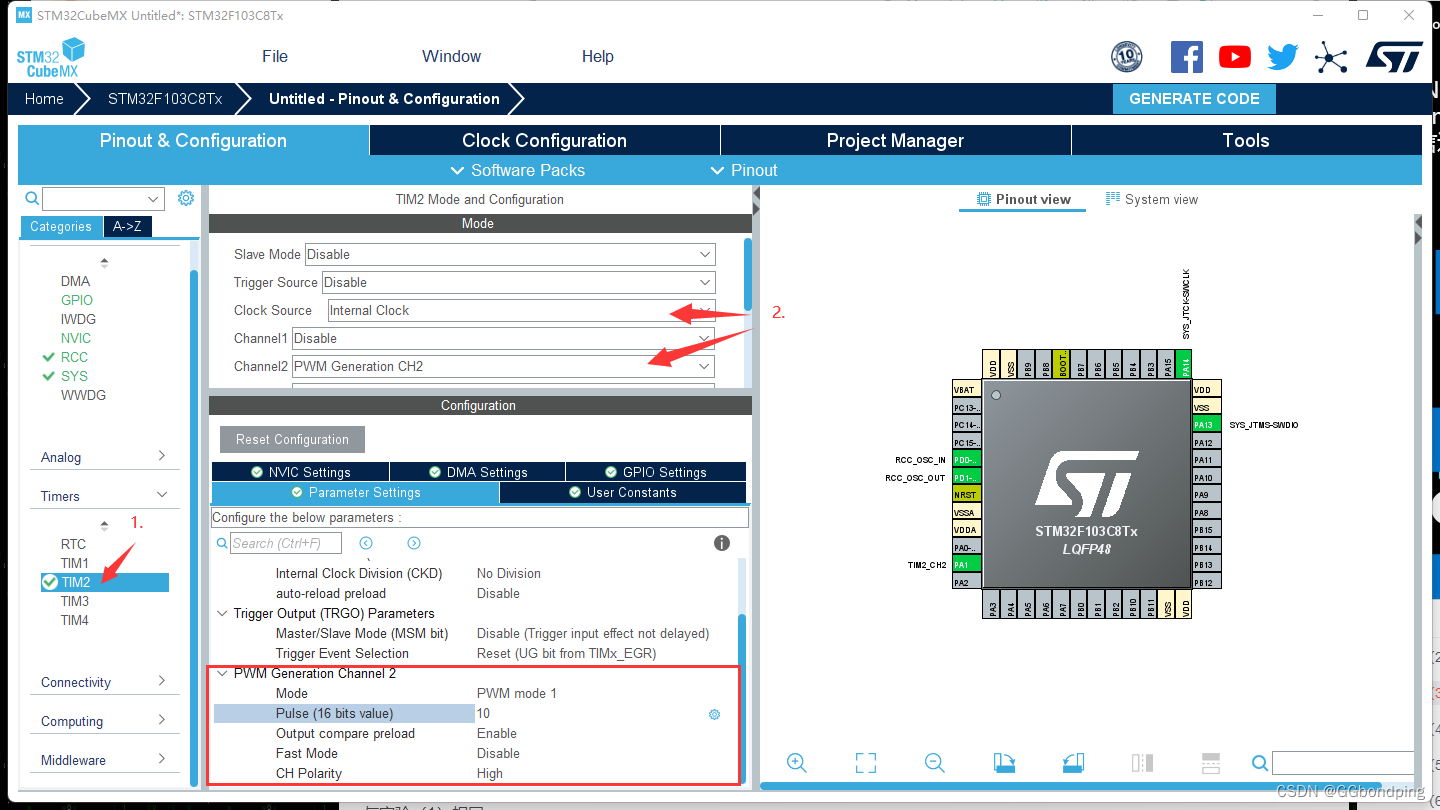The image size is (1440, 810).
Task: Switch to Tools tab
Action: pyautogui.click(x=1246, y=140)
